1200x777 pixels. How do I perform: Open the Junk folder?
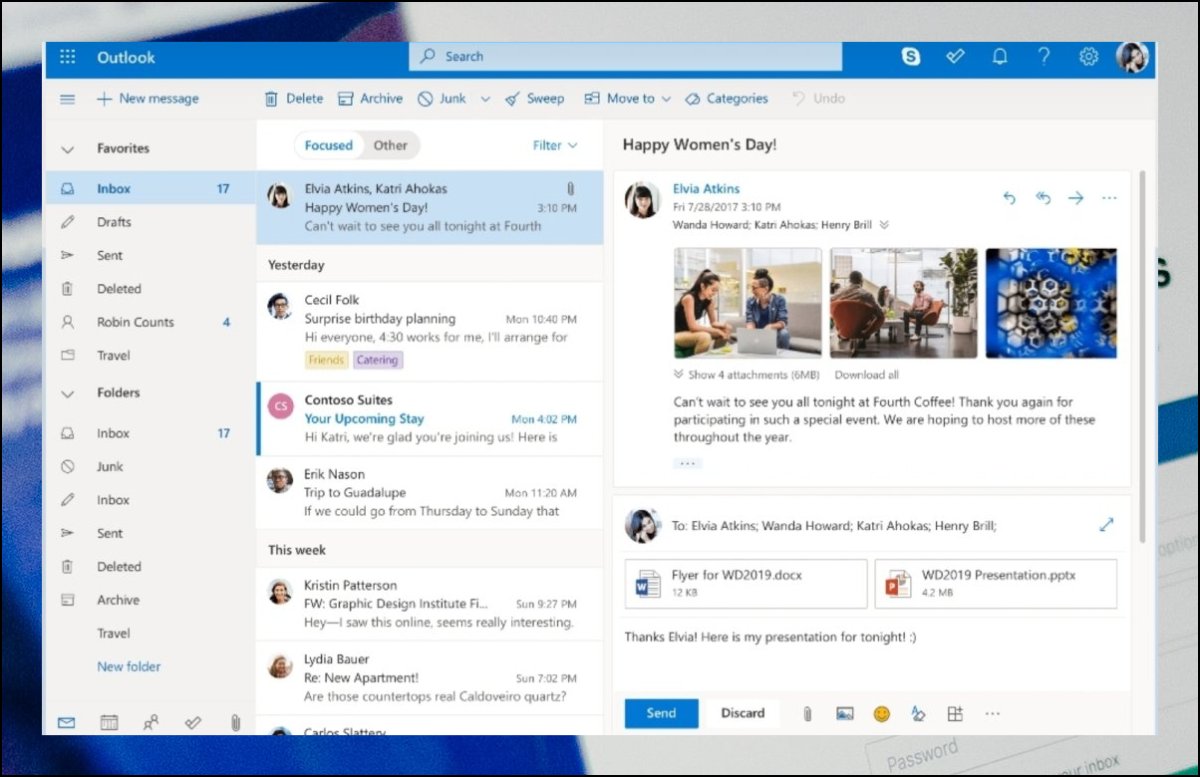click(x=150, y=467)
